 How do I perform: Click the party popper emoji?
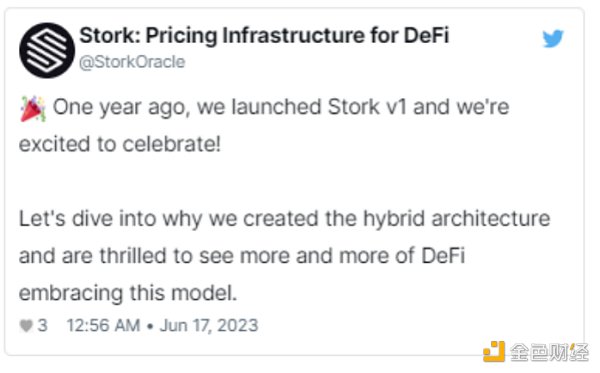33,109
